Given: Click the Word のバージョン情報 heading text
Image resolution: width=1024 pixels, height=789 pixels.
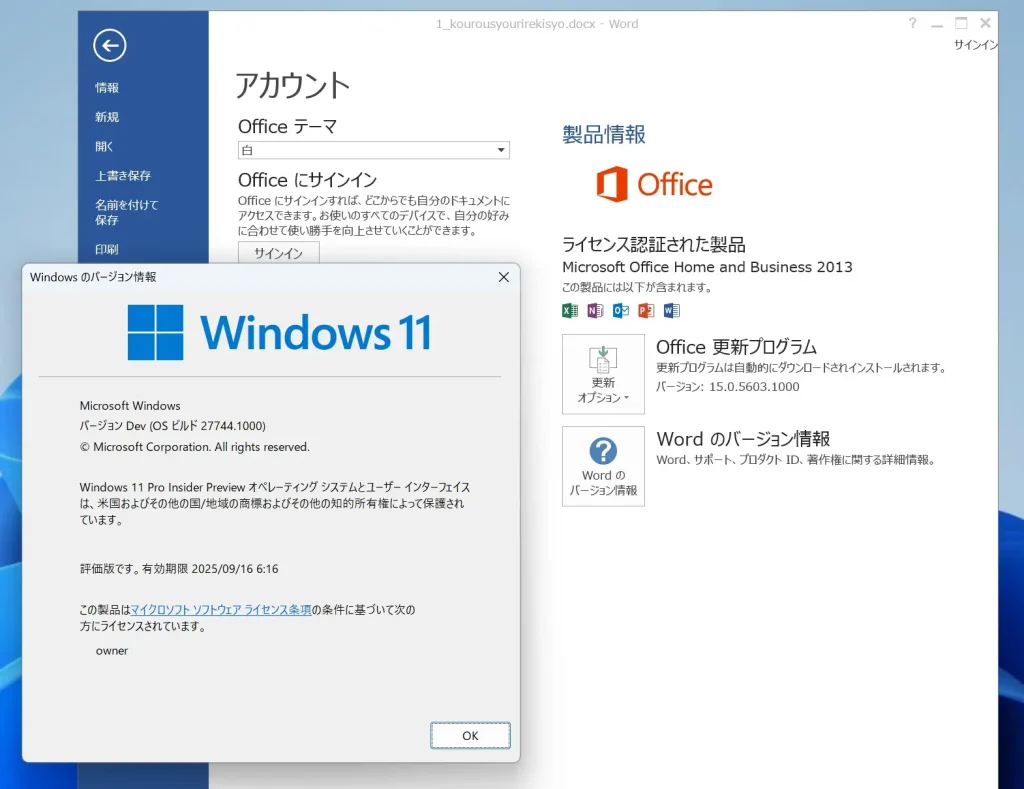Looking at the screenshot, I should pos(743,439).
